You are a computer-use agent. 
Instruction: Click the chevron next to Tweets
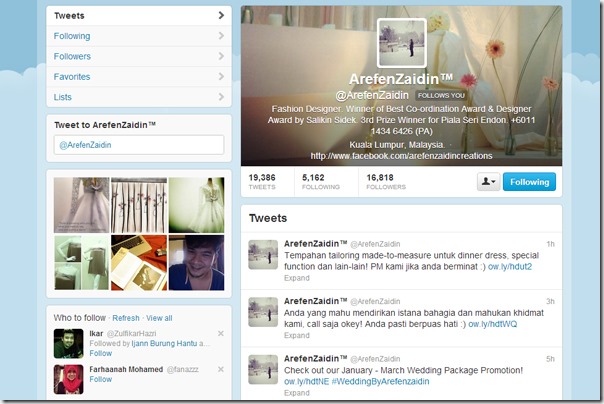click(221, 15)
